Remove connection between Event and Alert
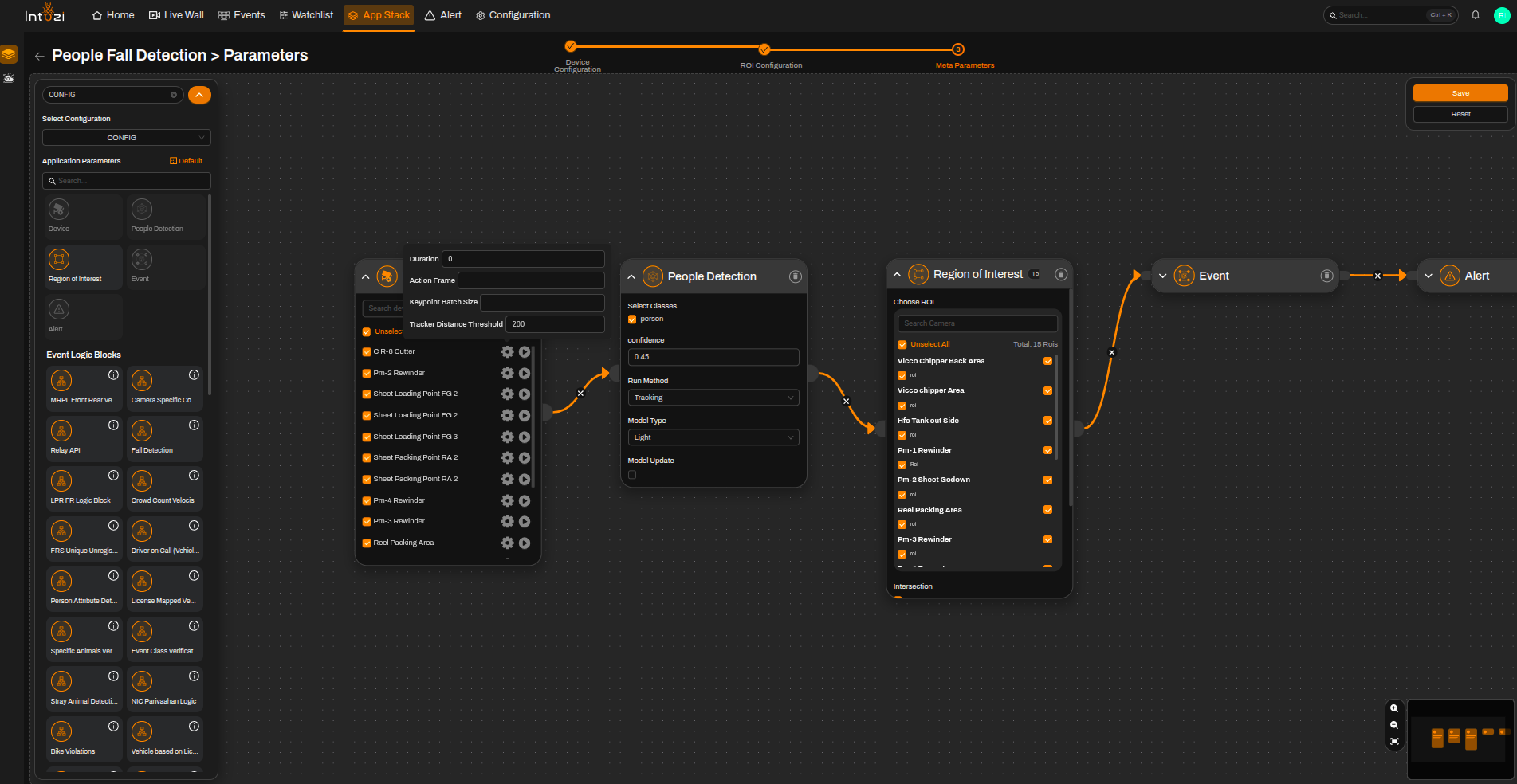 [x=1377, y=276]
